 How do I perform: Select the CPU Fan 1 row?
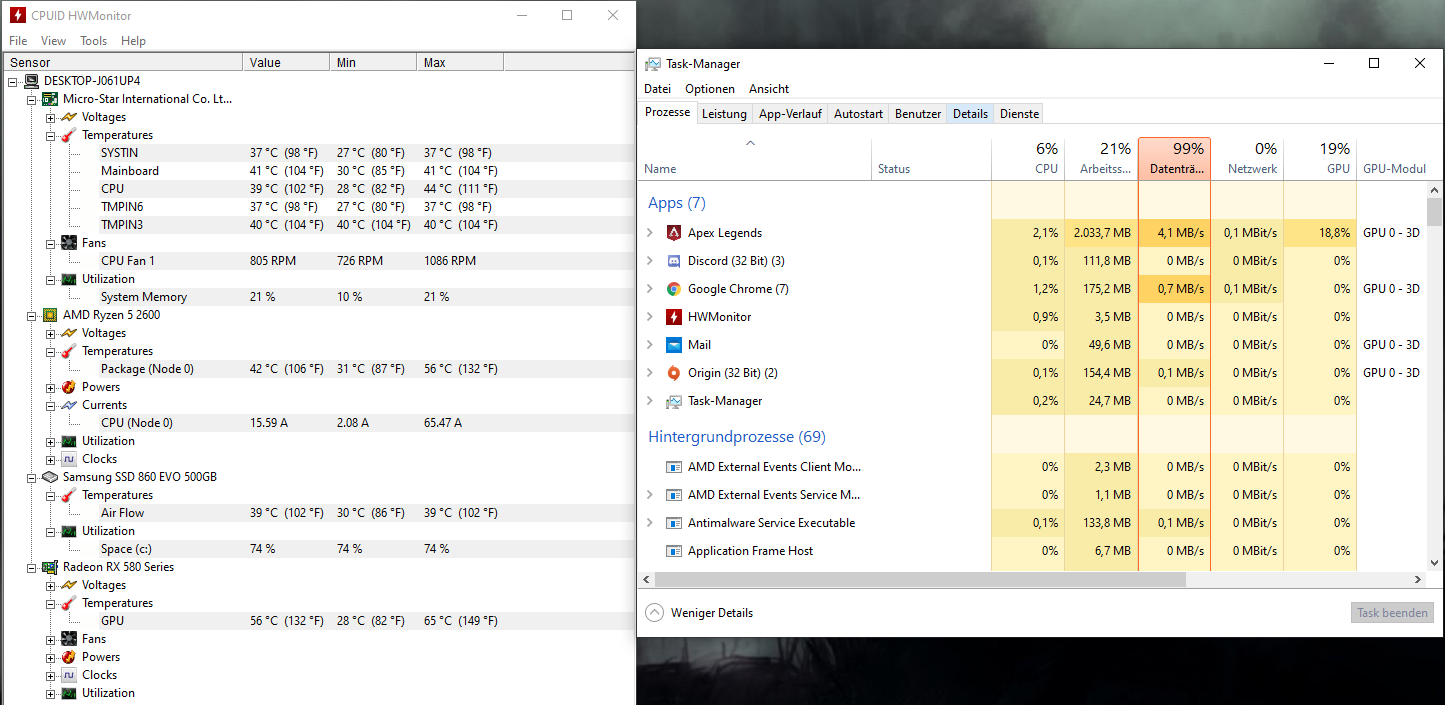point(319,261)
